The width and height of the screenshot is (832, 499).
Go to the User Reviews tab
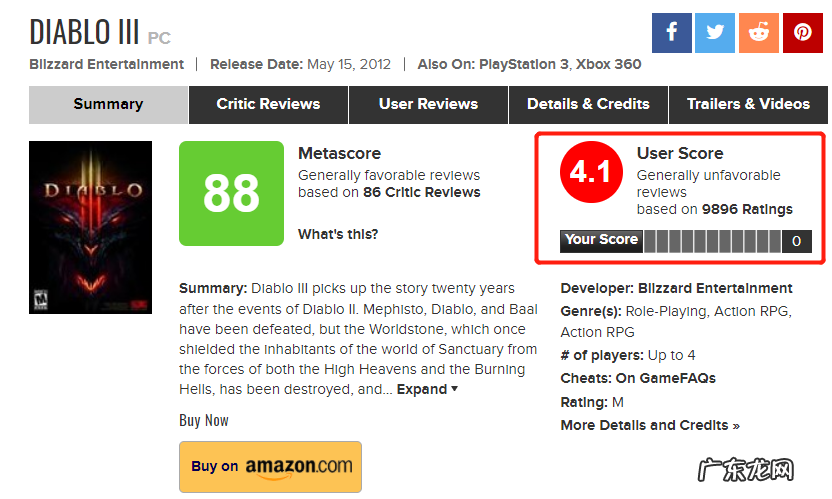point(428,104)
